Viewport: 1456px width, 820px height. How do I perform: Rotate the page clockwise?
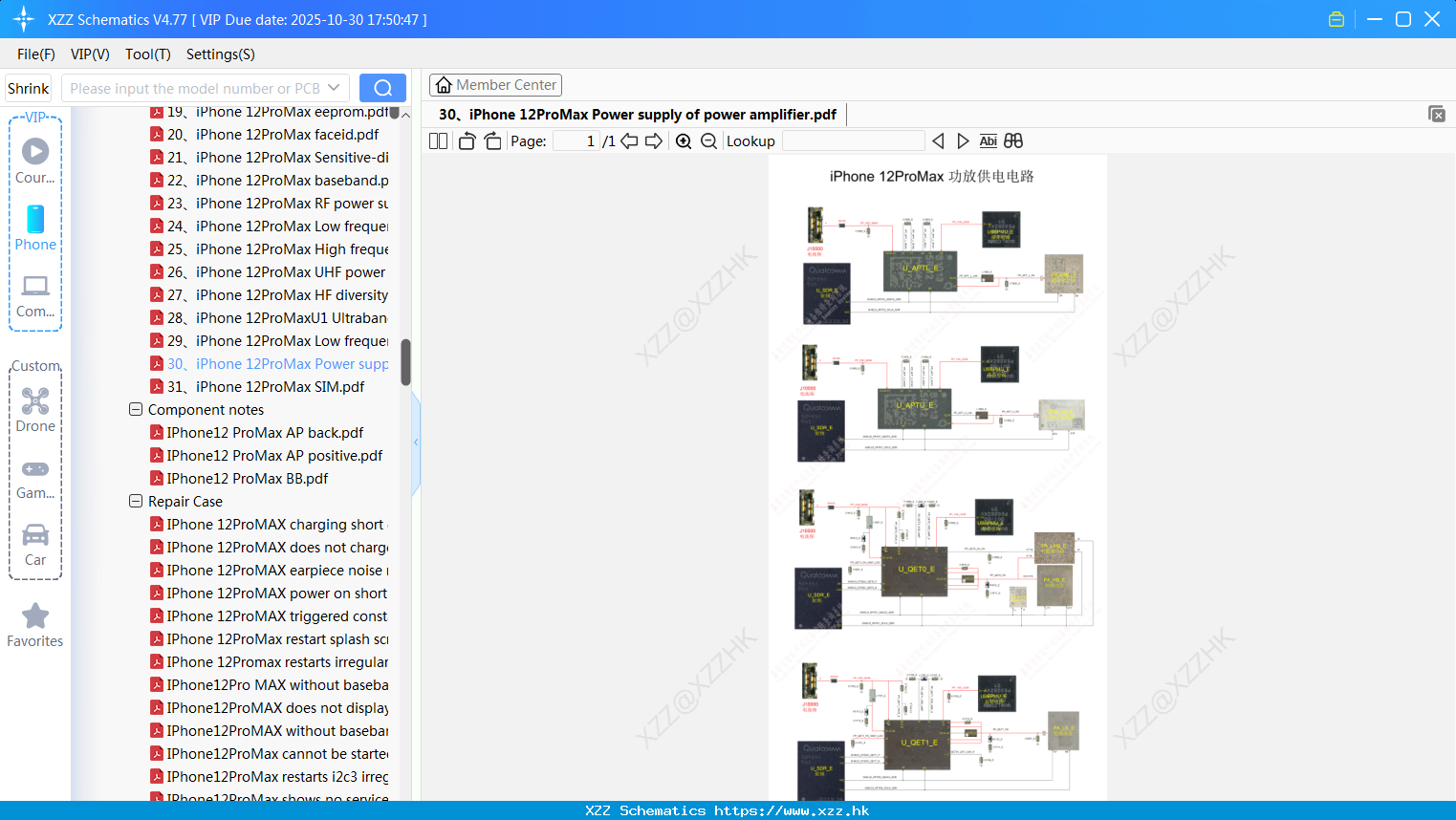pyautogui.click(x=492, y=141)
